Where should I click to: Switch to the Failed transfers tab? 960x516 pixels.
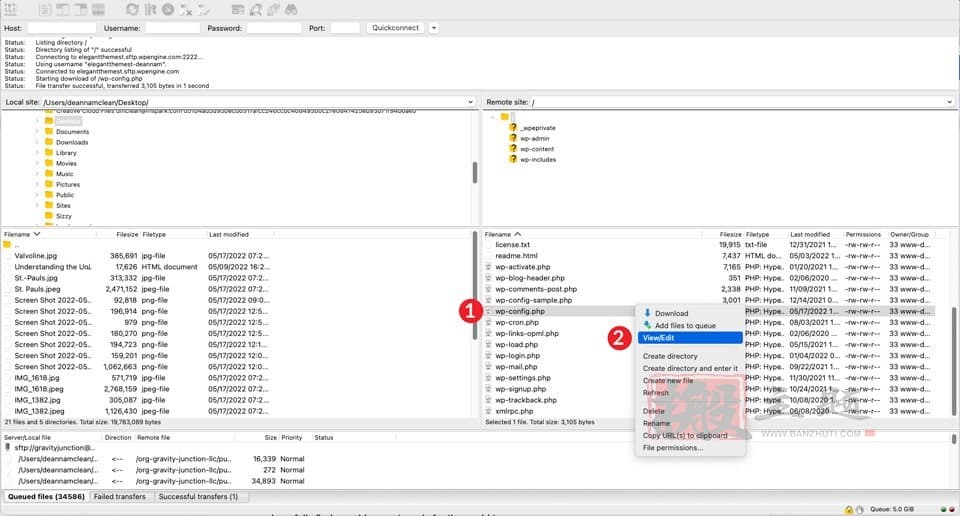(x=119, y=496)
